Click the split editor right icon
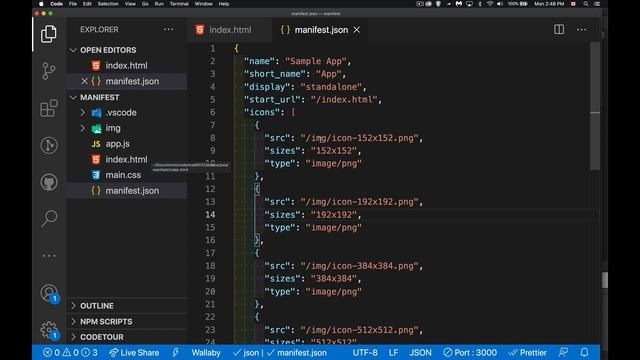This screenshot has width=640, height=360. (559, 29)
